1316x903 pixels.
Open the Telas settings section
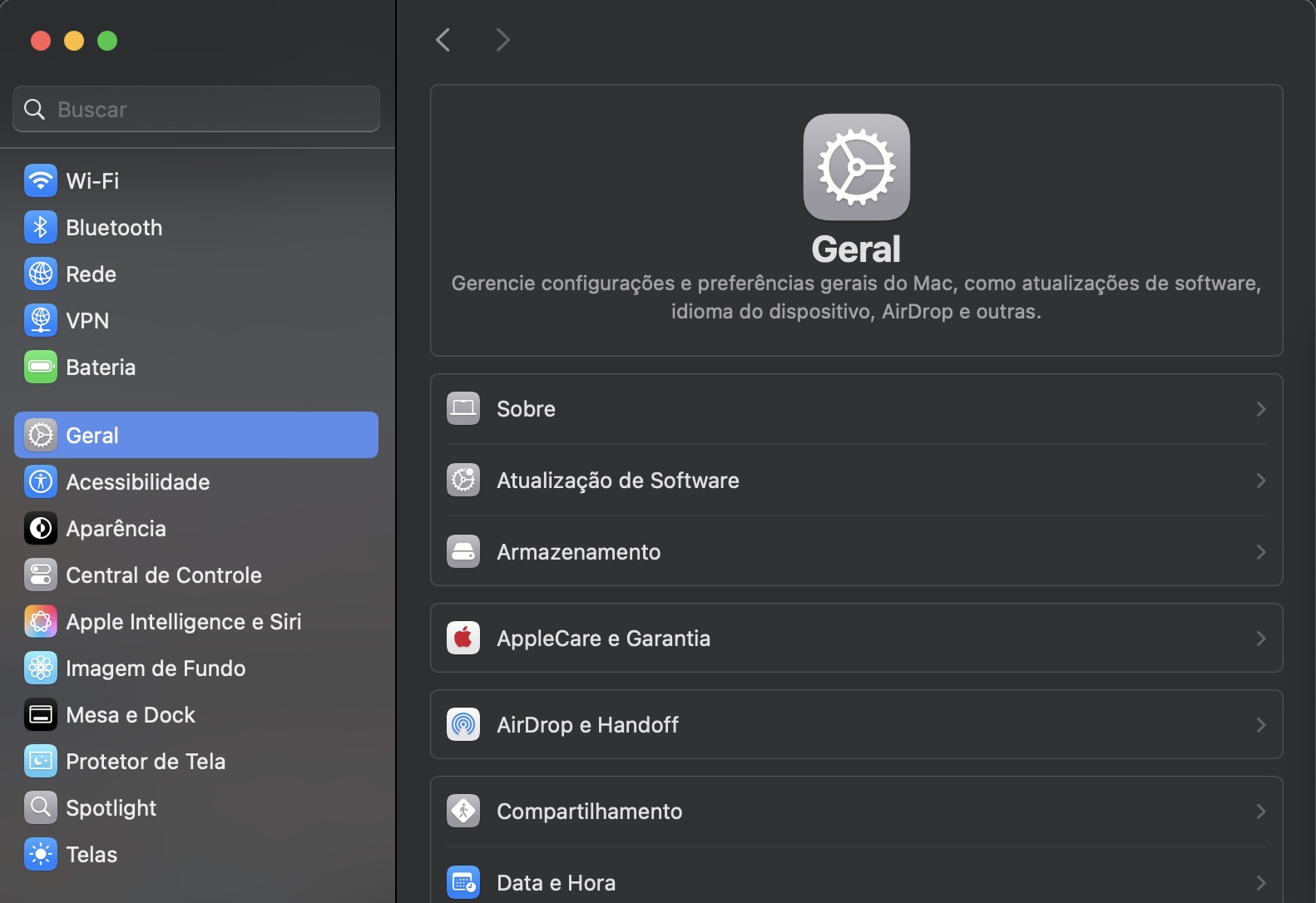pyautogui.click(x=196, y=854)
